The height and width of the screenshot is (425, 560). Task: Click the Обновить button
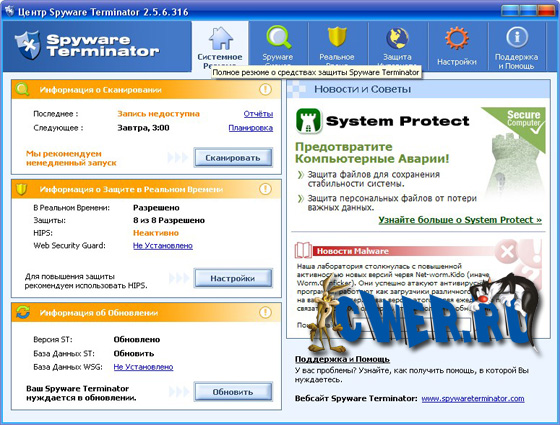coord(233,392)
